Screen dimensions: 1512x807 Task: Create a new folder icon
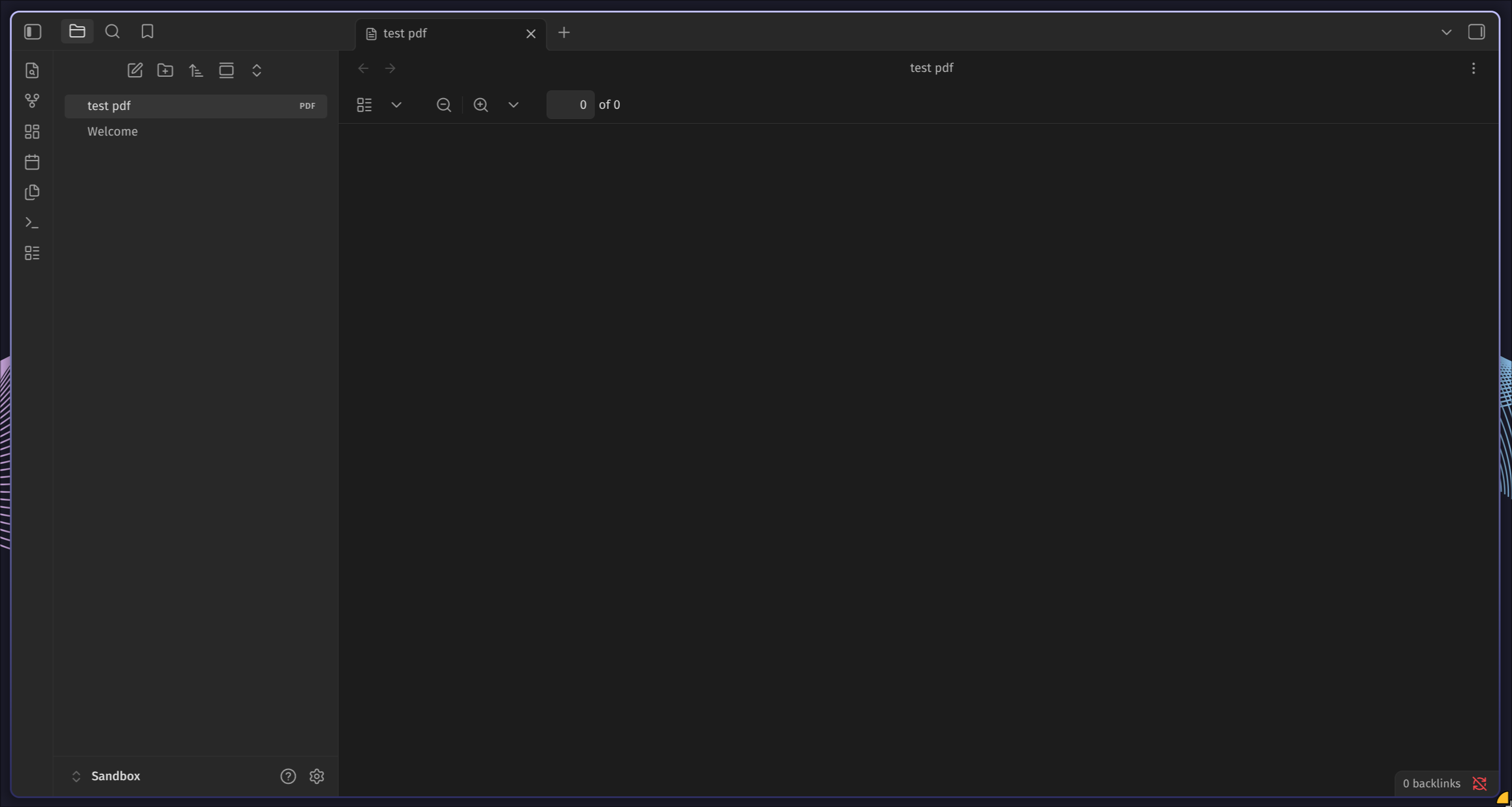(165, 70)
